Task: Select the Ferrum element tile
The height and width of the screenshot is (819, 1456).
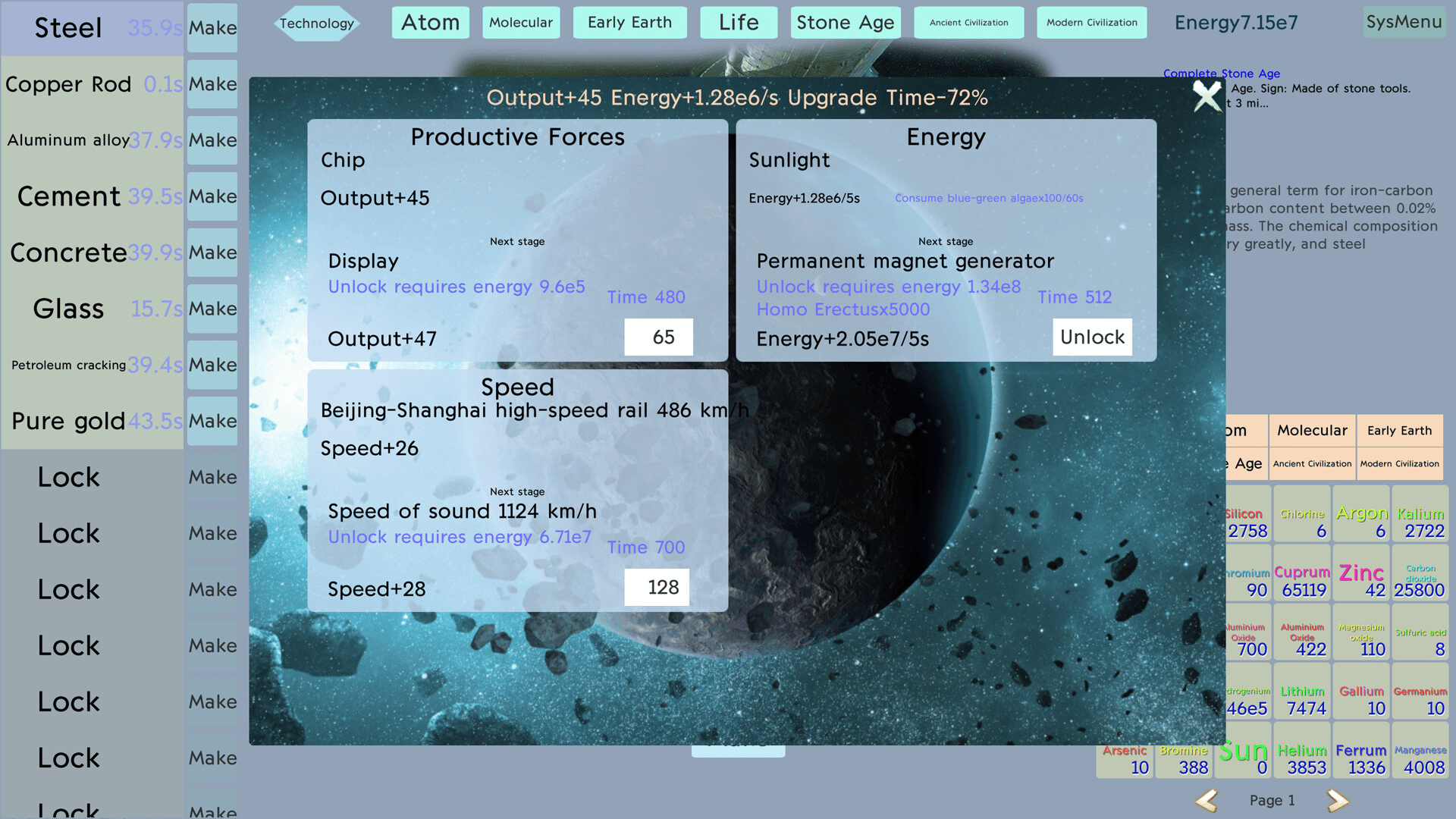Action: pyautogui.click(x=1361, y=758)
